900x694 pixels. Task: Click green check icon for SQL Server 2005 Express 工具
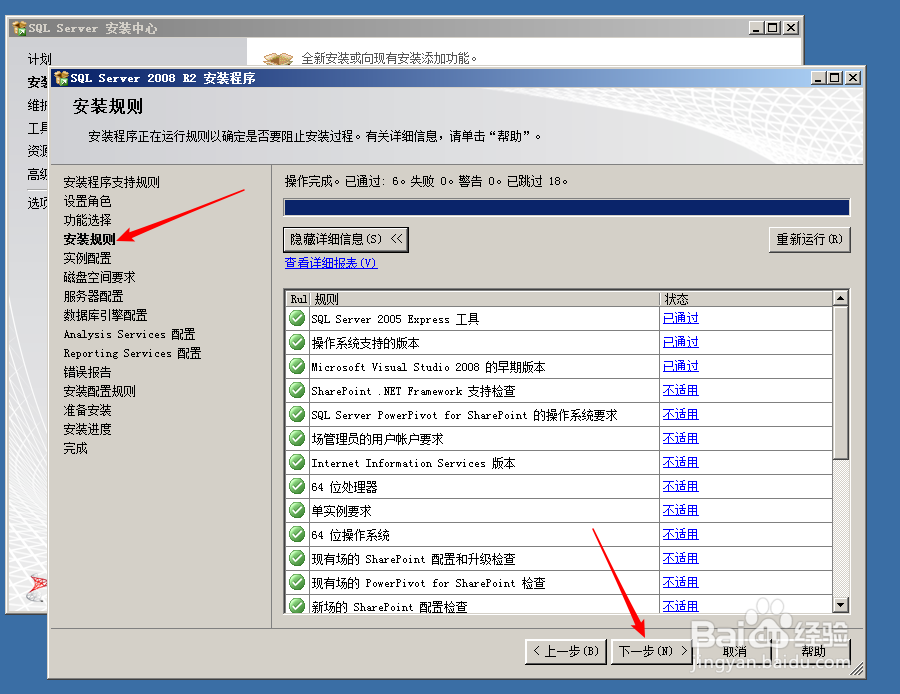point(297,318)
